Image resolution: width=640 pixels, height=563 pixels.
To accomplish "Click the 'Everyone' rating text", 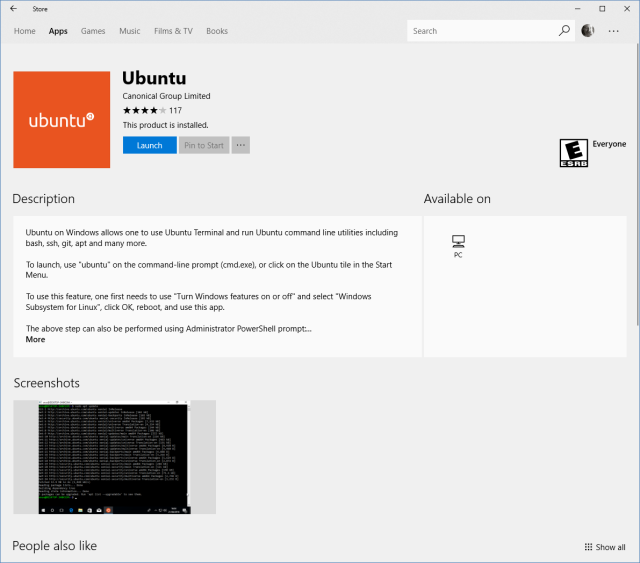I will [x=609, y=144].
